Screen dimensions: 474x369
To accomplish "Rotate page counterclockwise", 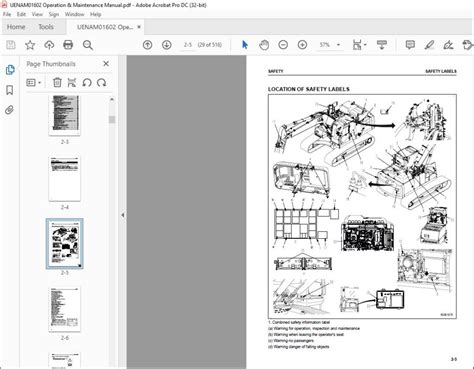I will [x=87, y=82].
